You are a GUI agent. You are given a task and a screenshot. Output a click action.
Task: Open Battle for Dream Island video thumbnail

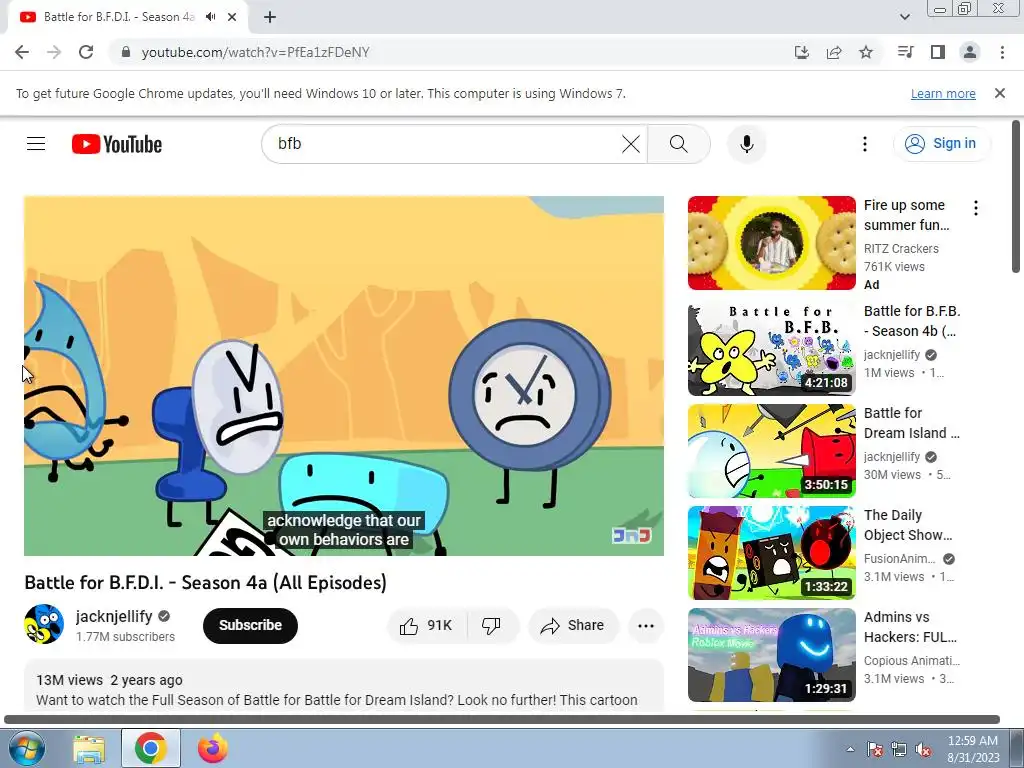[x=771, y=451]
